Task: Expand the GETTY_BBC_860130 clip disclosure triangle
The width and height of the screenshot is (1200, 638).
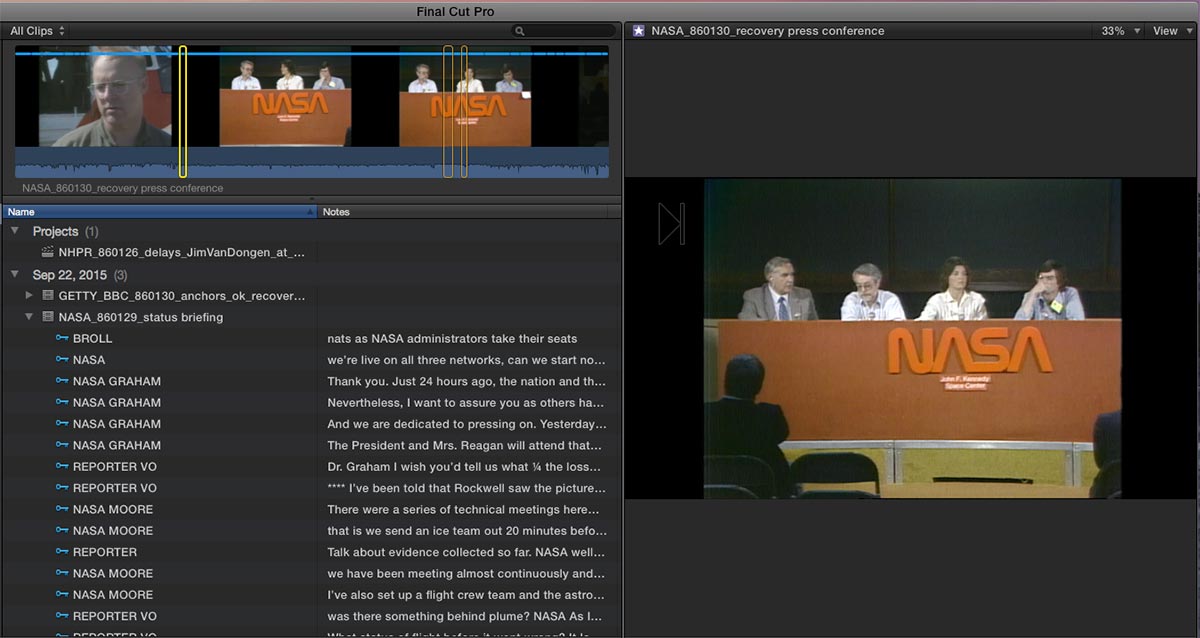Action: [x=30, y=296]
